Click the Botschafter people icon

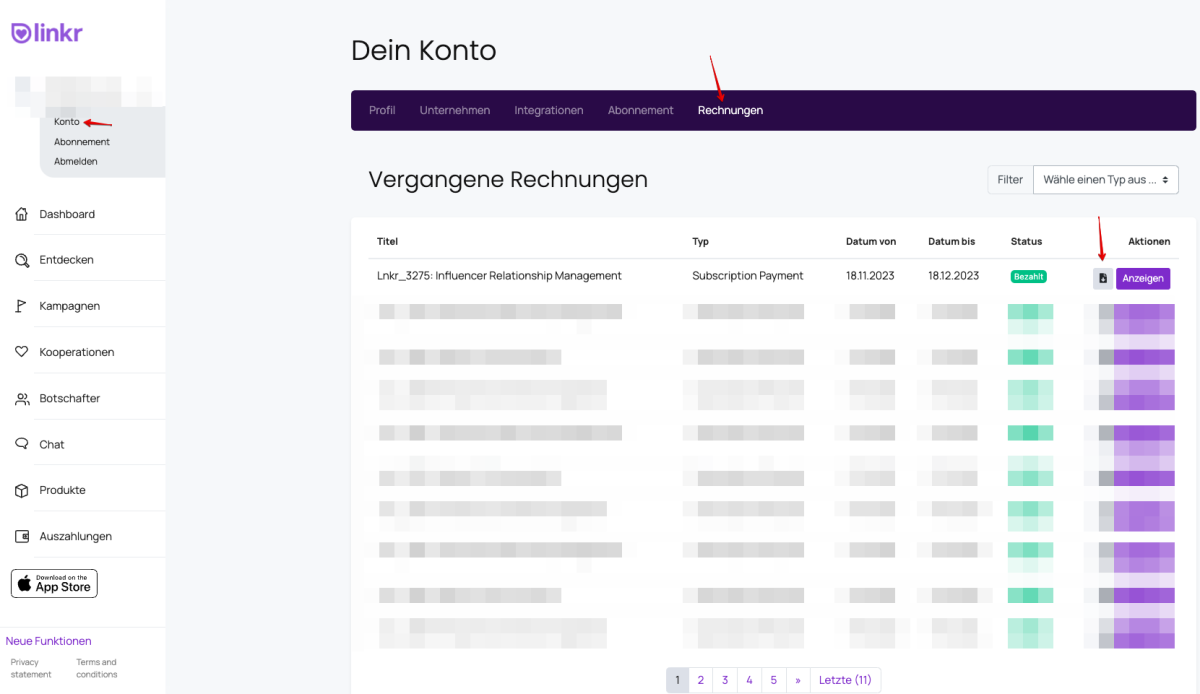point(22,398)
